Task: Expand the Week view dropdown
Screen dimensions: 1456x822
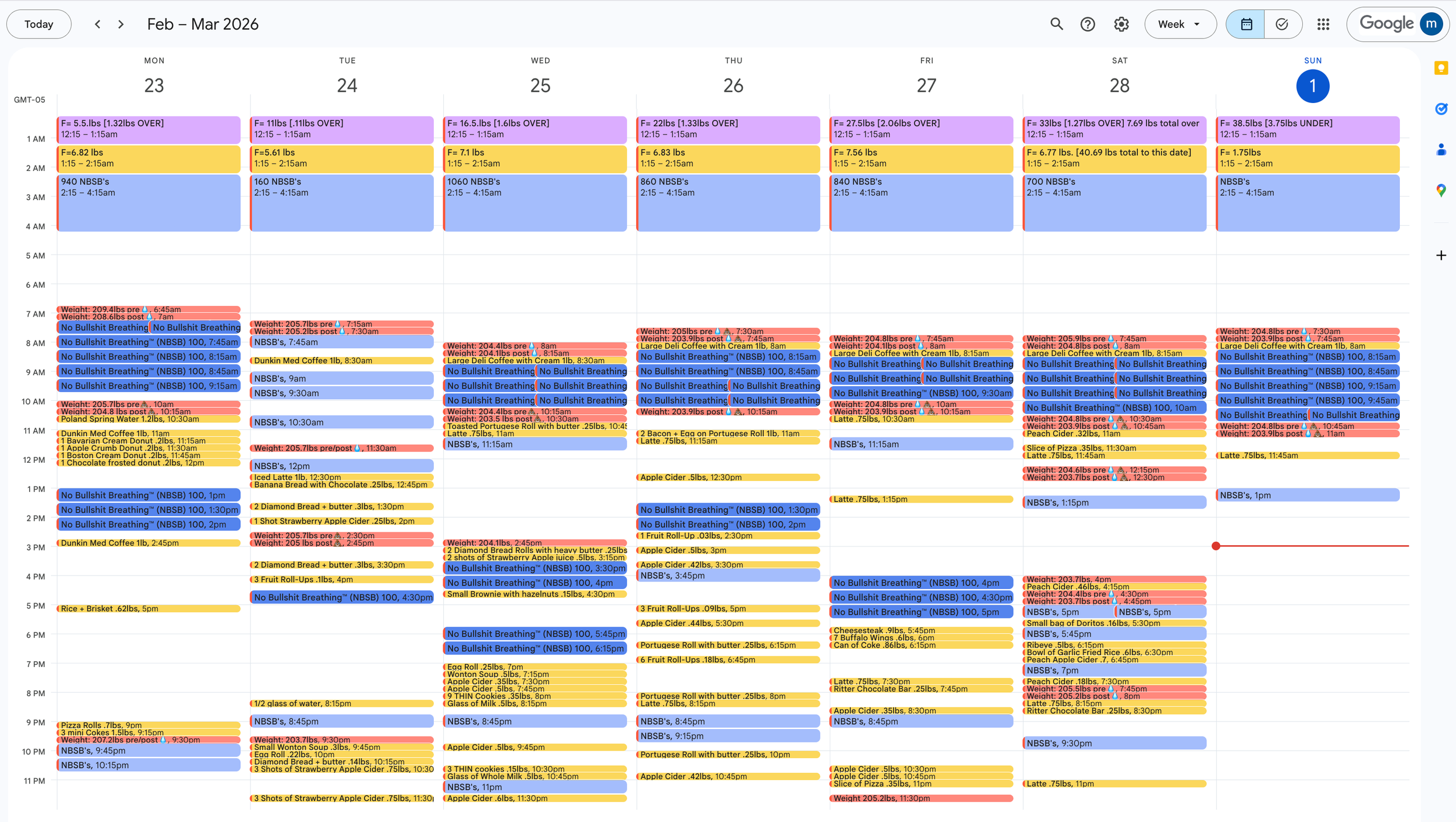Action: tap(1179, 24)
